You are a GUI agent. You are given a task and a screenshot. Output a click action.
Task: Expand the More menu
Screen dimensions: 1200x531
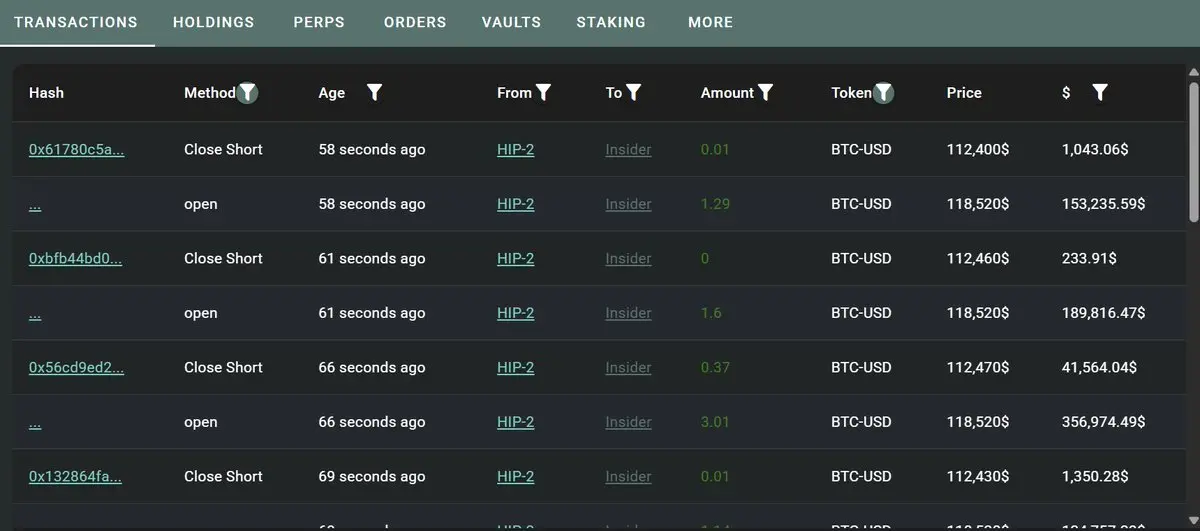tap(710, 22)
